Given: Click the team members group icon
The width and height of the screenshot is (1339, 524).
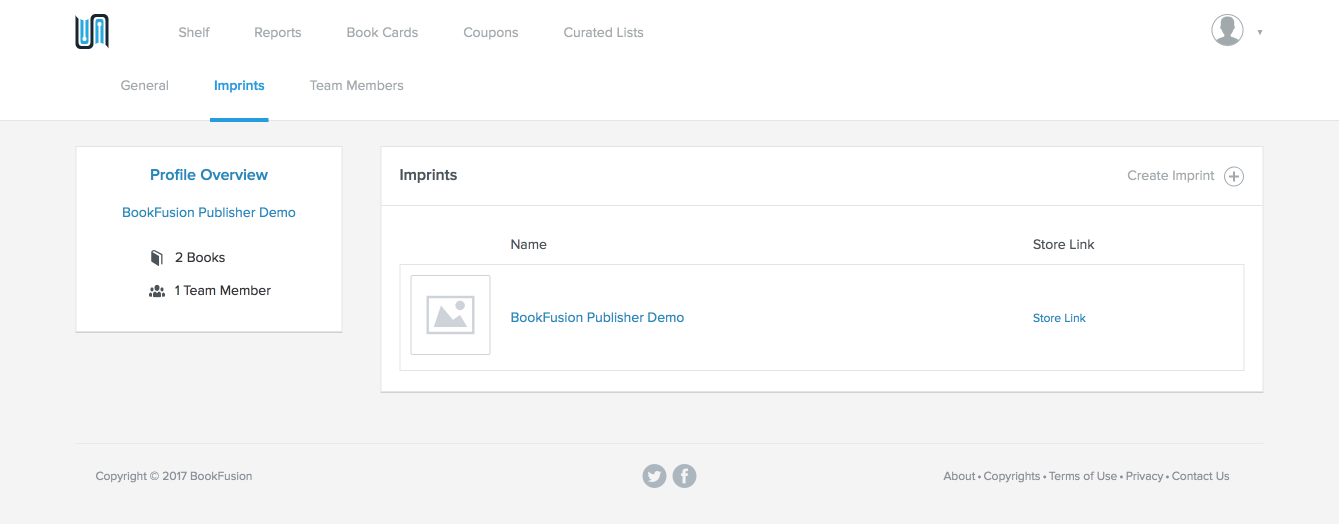Looking at the screenshot, I should (157, 291).
